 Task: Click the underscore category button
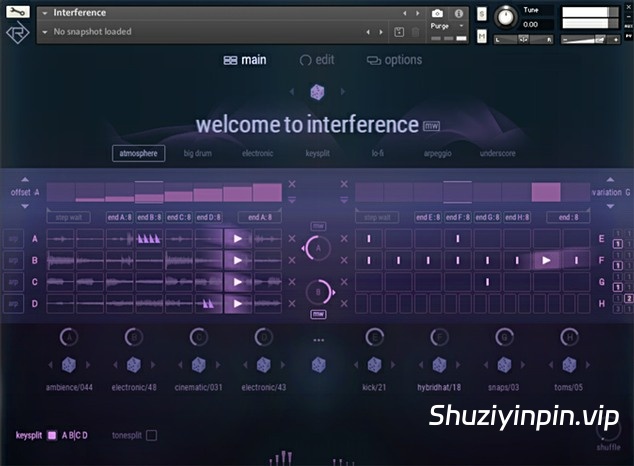click(x=497, y=153)
